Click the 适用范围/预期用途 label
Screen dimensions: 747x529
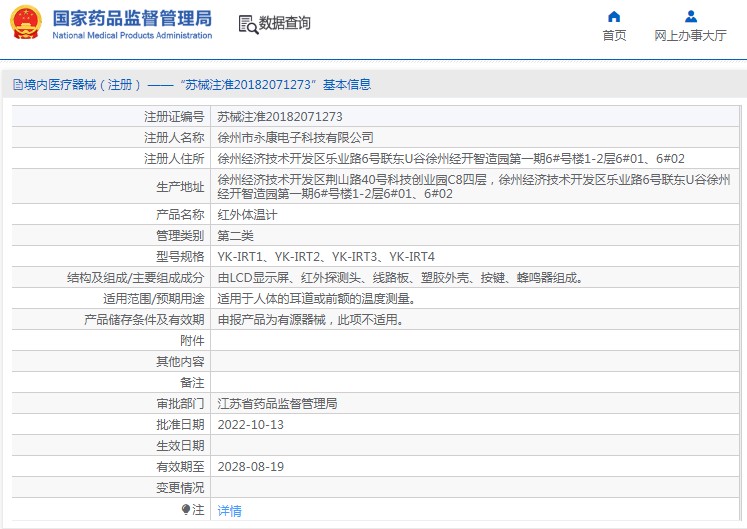pyautogui.click(x=153, y=299)
